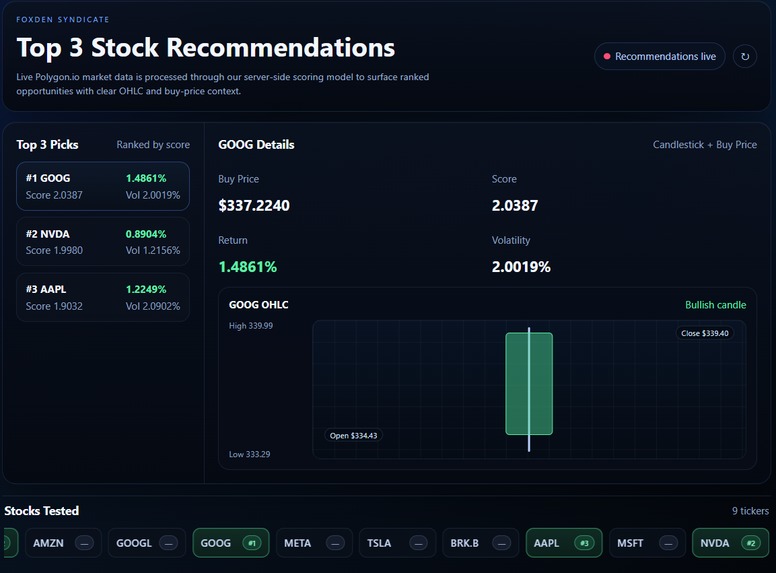This screenshot has width=776, height=573.
Task: Click the BRK.B ticker chip
Action: click(481, 543)
